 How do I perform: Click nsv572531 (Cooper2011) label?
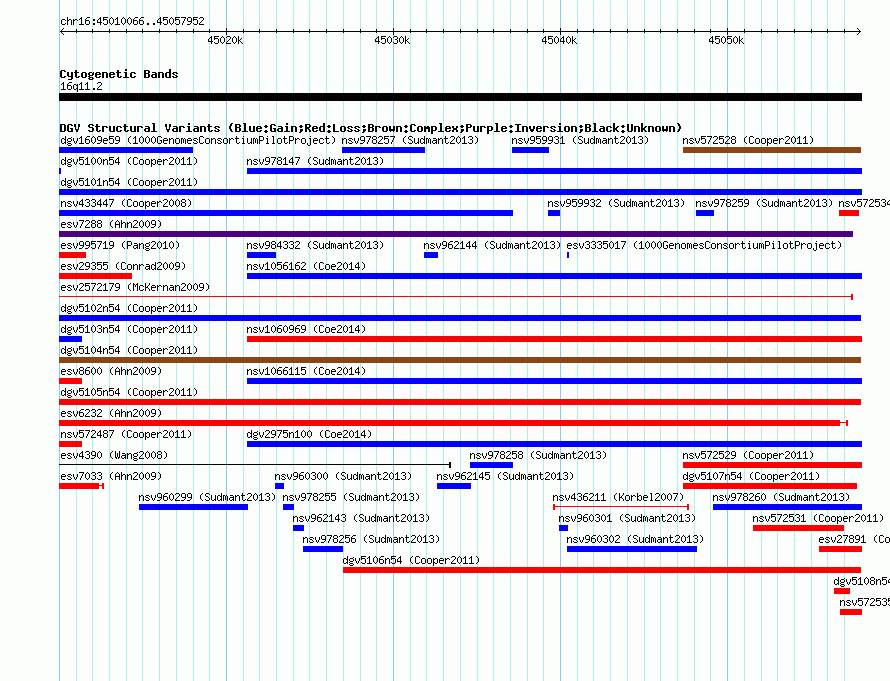click(818, 518)
